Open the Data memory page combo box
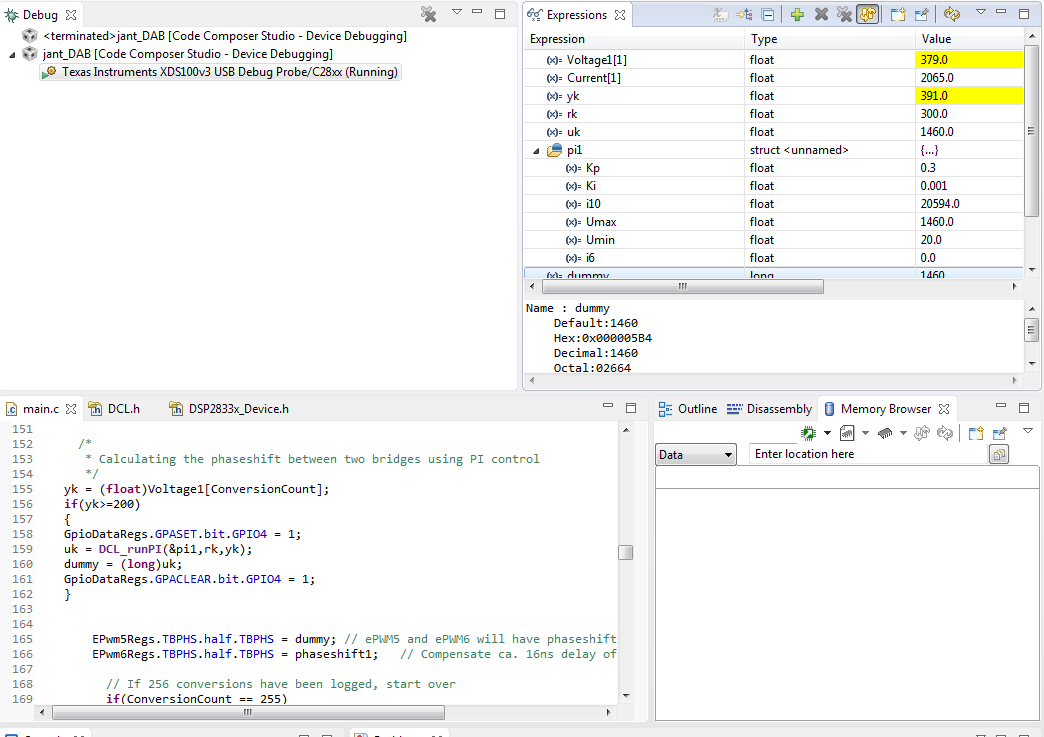1044x737 pixels. pyautogui.click(x=696, y=455)
